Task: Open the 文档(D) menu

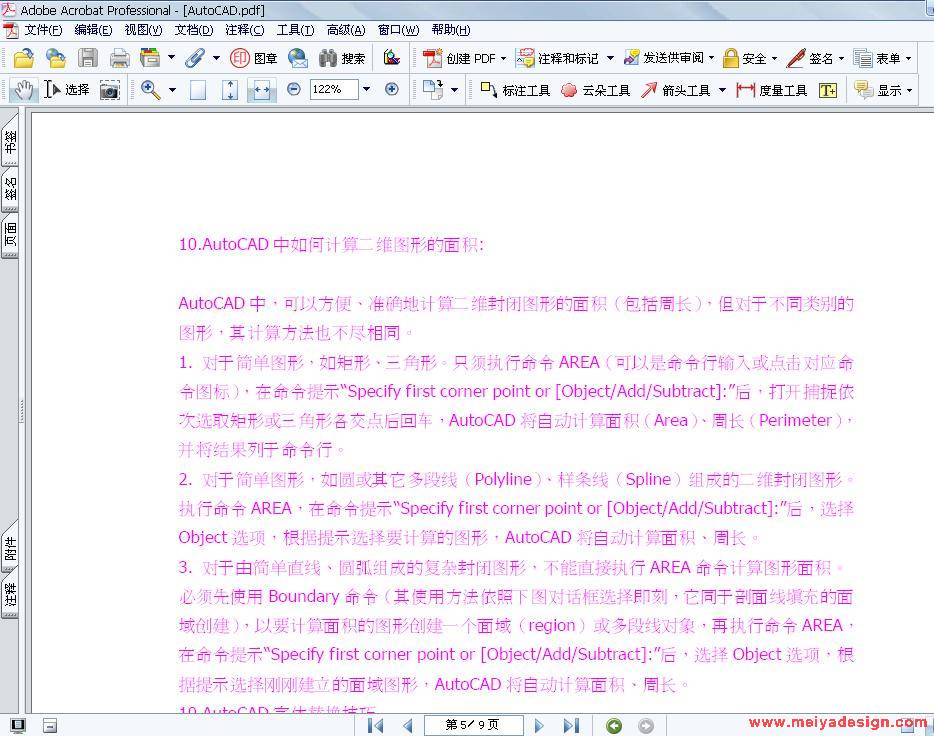Action: [193, 30]
